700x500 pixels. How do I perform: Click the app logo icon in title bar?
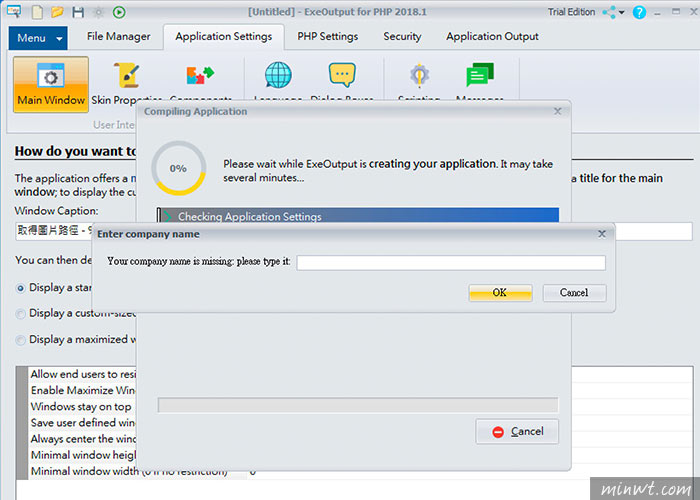(14, 12)
